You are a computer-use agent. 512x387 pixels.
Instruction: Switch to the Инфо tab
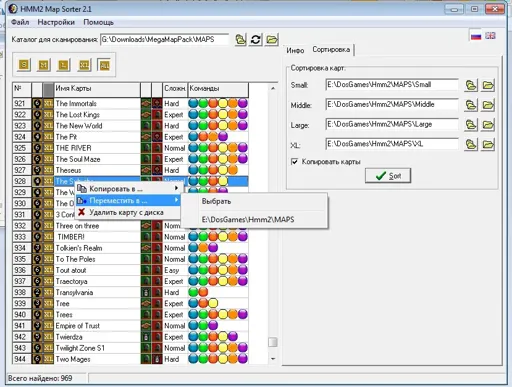pyautogui.click(x=295, y=50)
